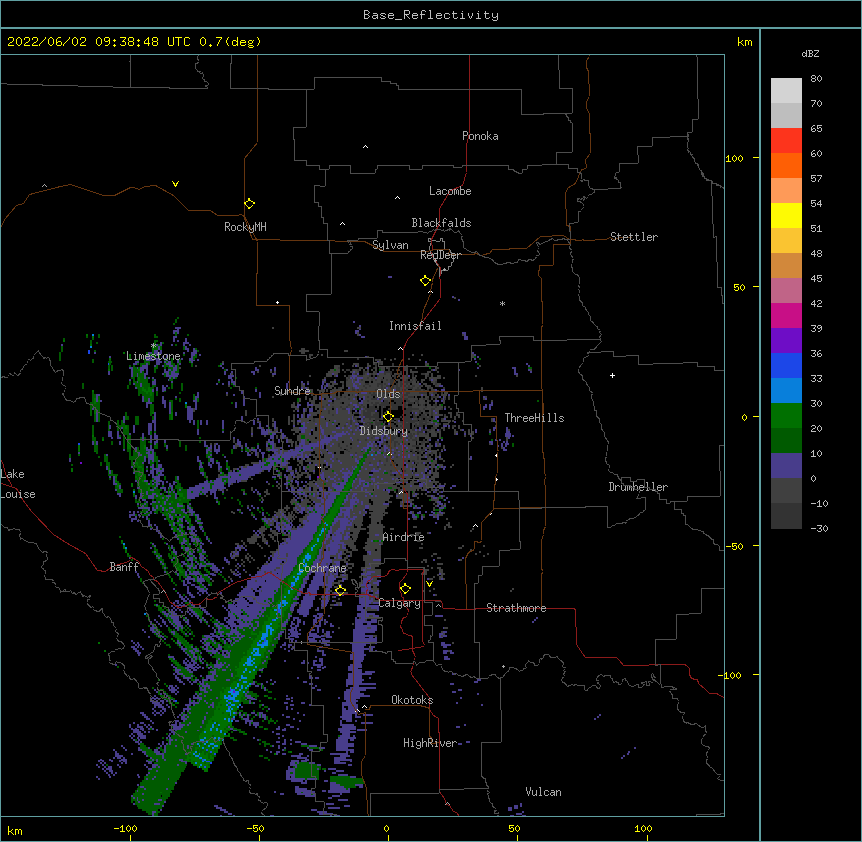Click the Airdrie label
The image size is (862, 842).
[403, 537]
